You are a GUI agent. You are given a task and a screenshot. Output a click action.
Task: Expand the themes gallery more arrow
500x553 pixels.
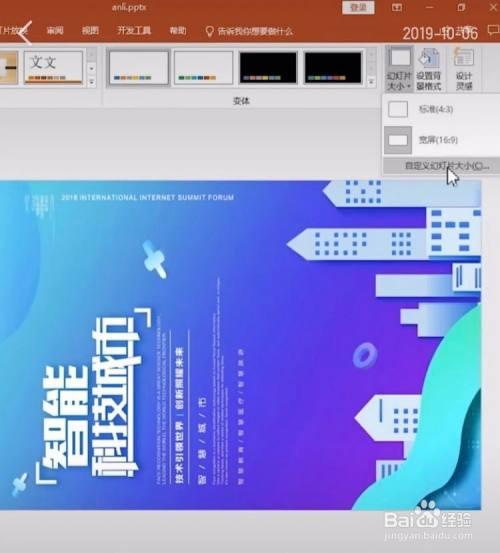[x=91, y=83]
